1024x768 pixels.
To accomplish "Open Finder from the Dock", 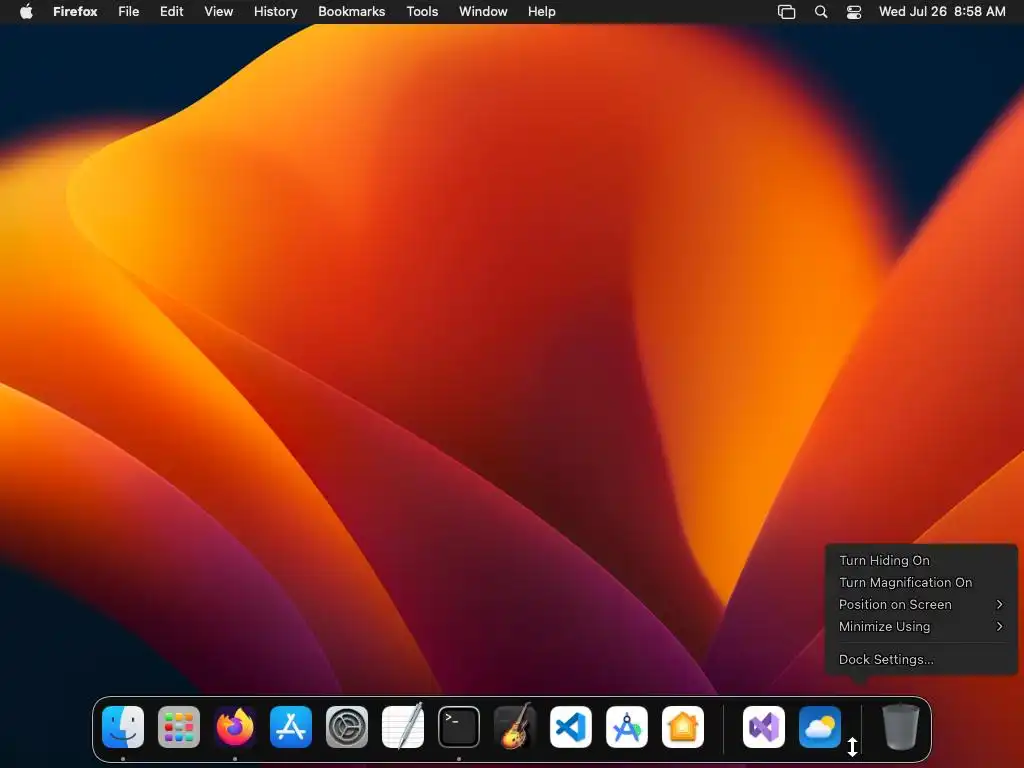I will (123, 727).
